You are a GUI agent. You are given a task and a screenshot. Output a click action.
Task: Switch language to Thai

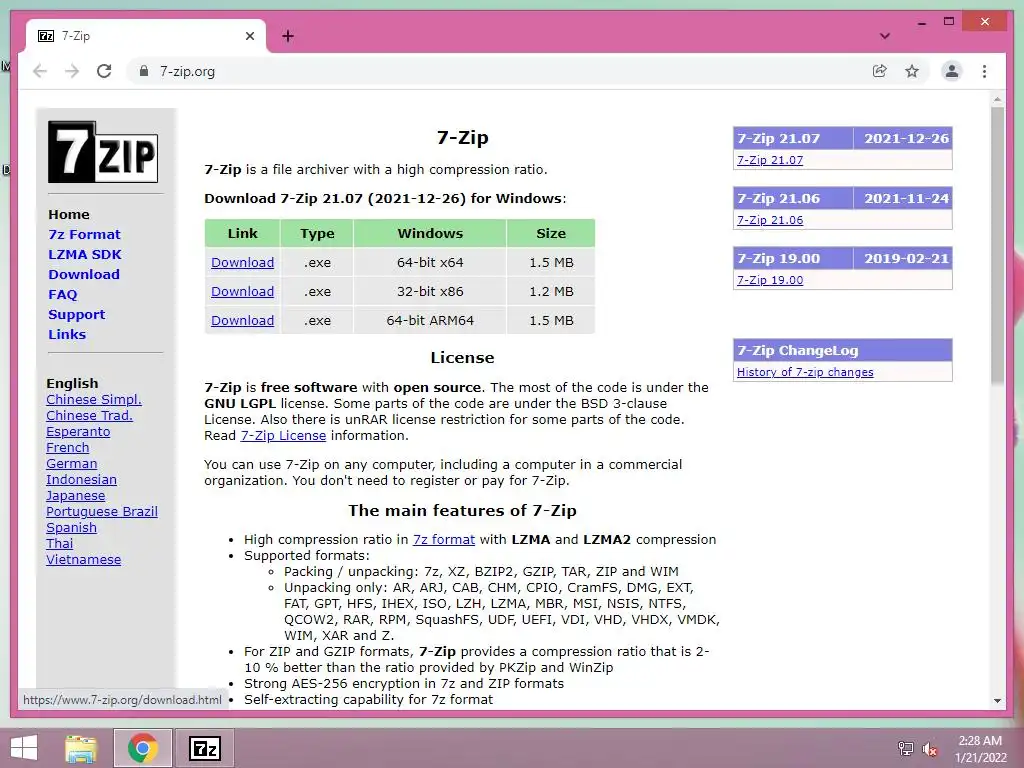[59, 543]
